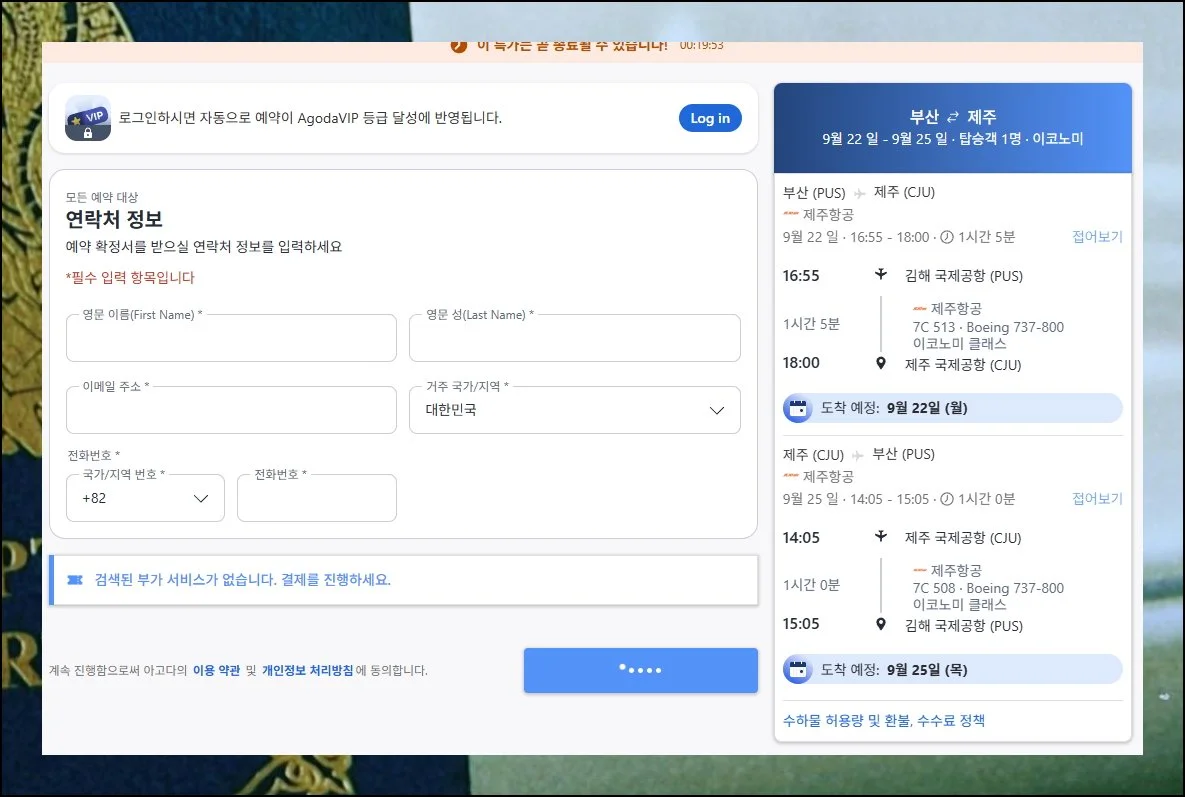Click the round-trip arrows icon between 부산 and 제주
The width and height of the screenshot is (1185, 797).
(953, 117)
